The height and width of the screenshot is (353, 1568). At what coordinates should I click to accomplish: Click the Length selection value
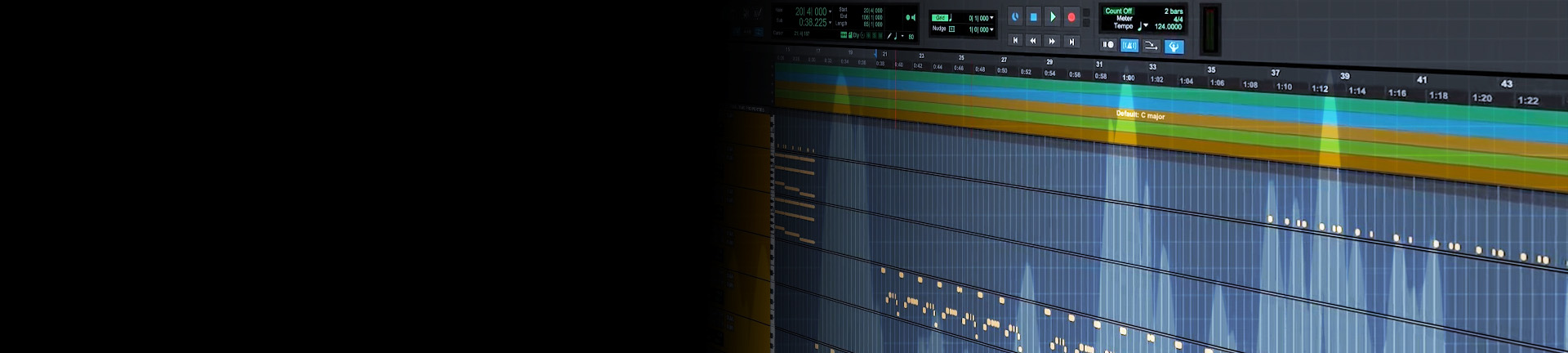873,25
